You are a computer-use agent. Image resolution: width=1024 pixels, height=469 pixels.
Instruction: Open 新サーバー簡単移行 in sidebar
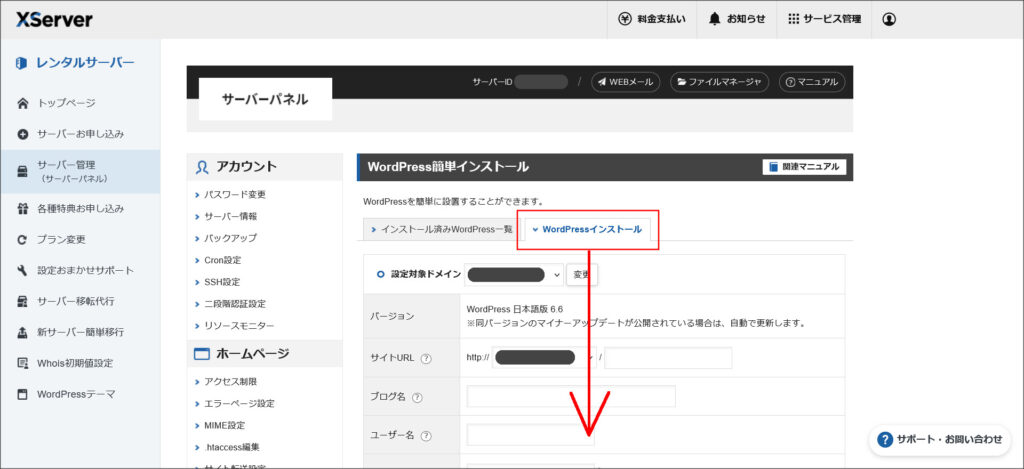[x=80, y=332]
